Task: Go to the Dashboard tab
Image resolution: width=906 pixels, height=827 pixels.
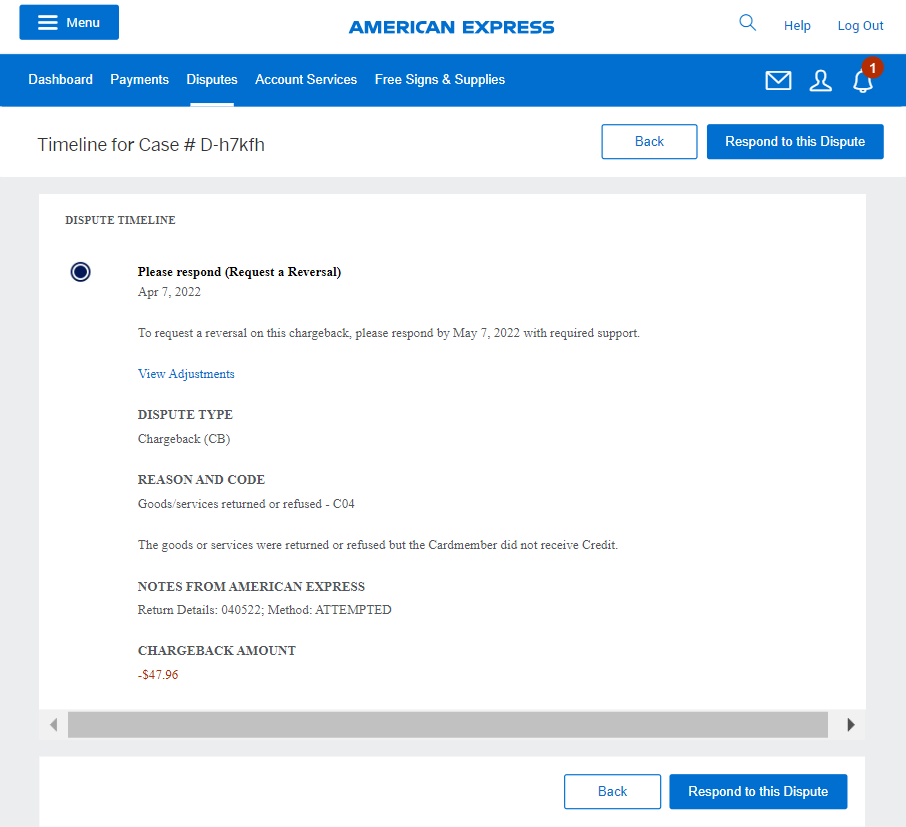Action: coord(60,80)
